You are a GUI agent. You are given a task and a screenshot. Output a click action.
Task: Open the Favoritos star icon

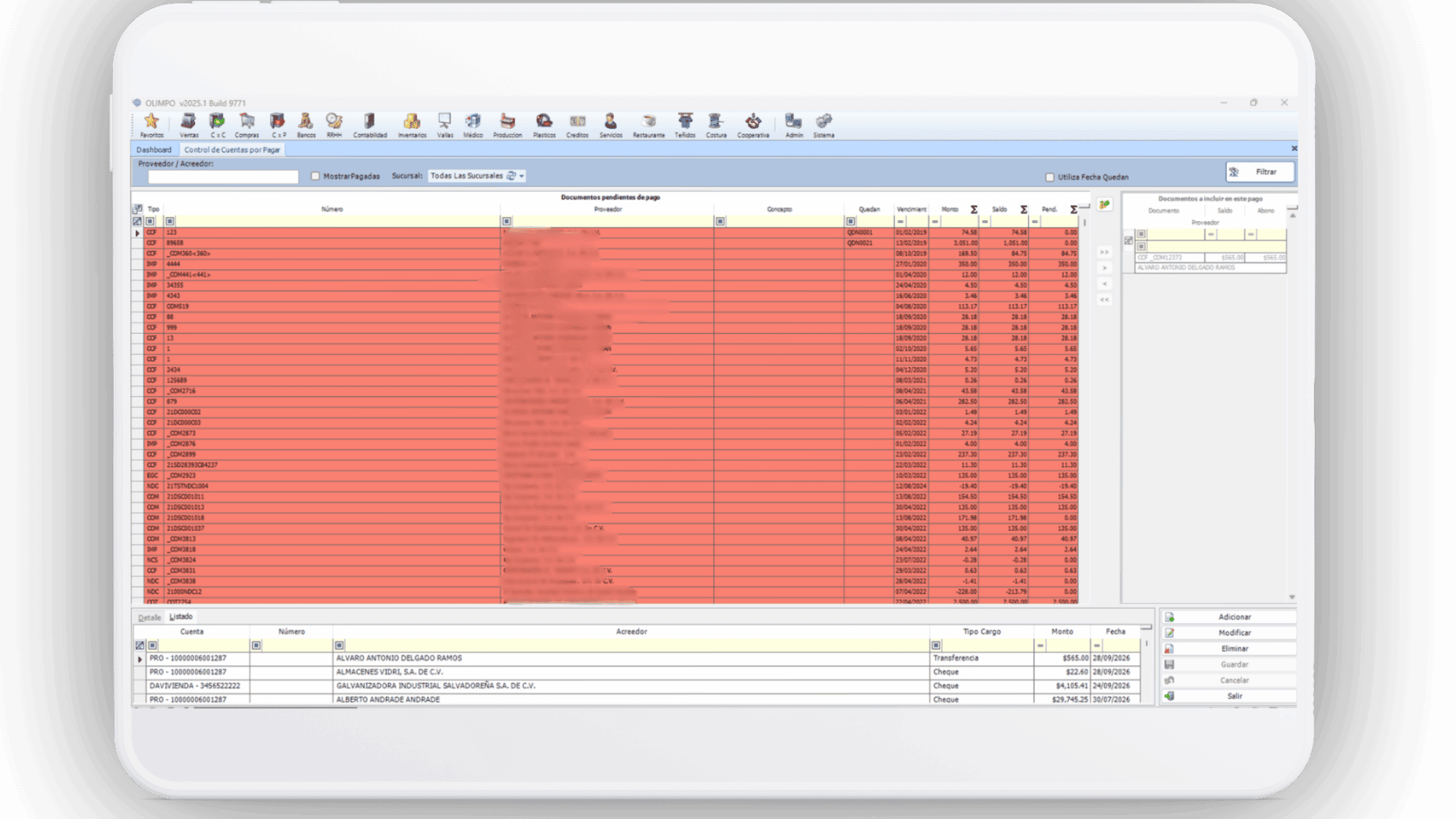tap(152, 124)
